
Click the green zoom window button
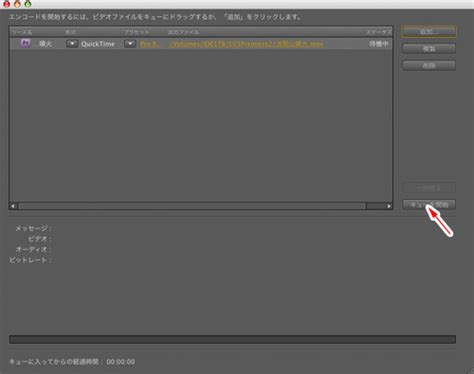point(28,4)
